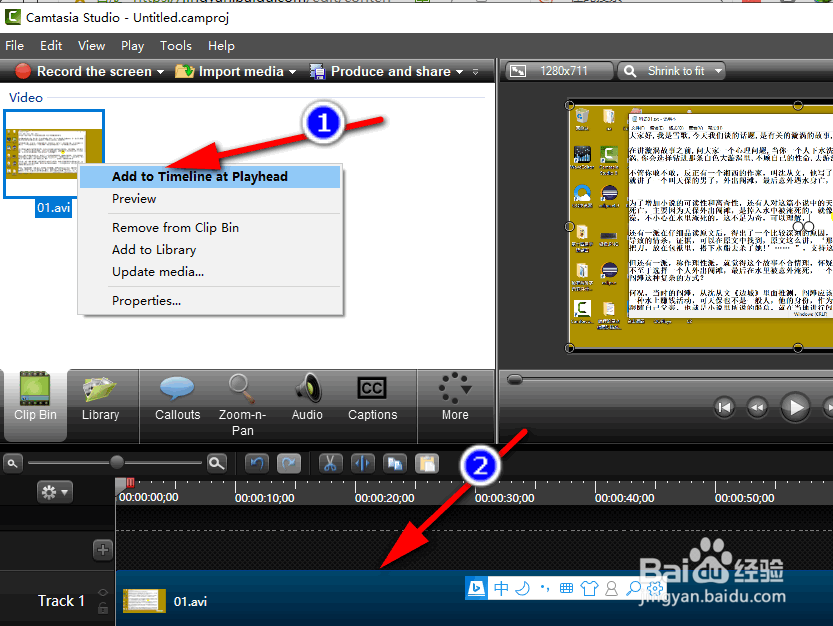Choose Add to Timeline at Playhead
This screenshot has width=833, height=626.
click(x=210, y=176)
